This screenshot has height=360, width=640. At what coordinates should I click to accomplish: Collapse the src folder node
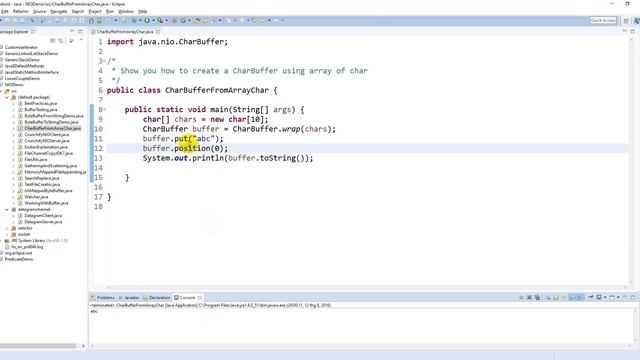[x=1, y=91]
